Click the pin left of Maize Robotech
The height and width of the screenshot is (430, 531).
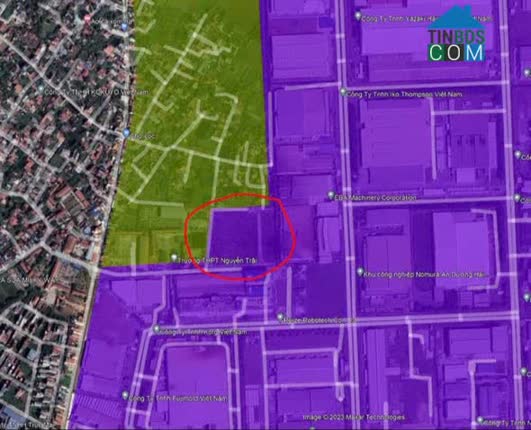tap(156, 329)
